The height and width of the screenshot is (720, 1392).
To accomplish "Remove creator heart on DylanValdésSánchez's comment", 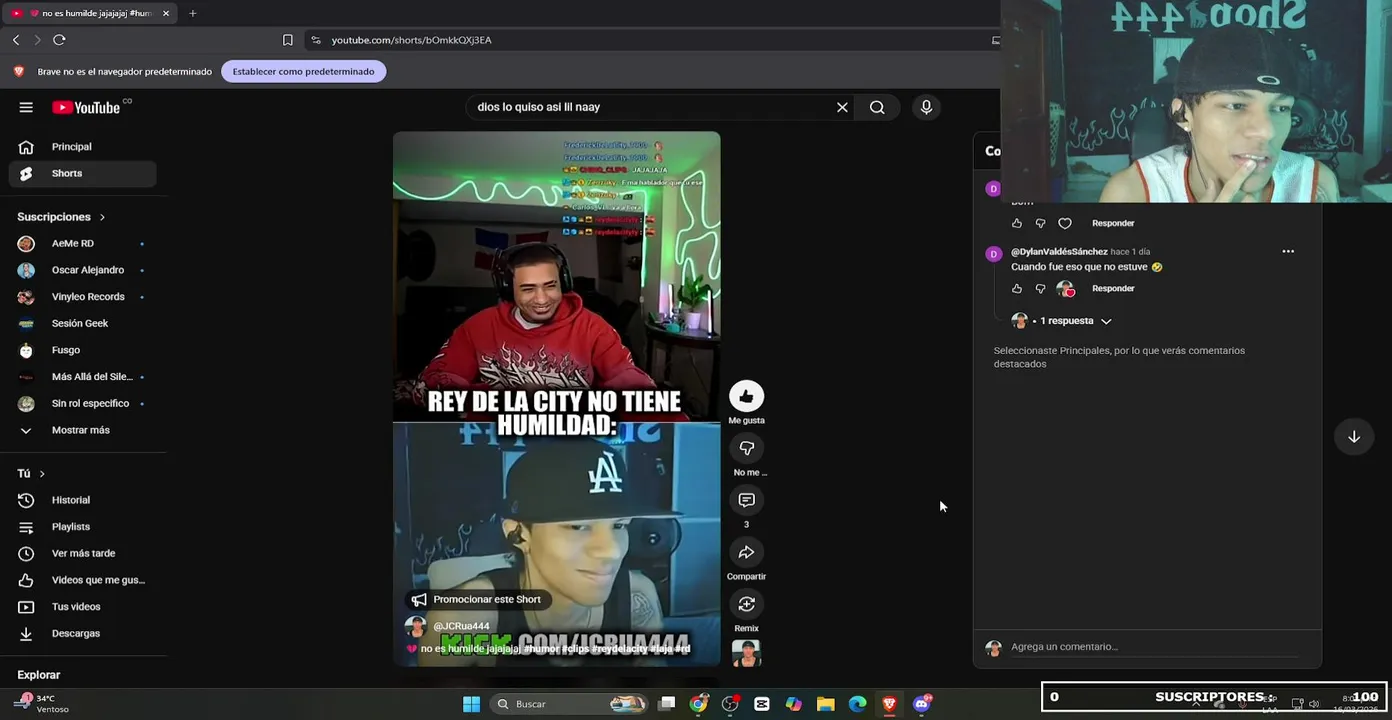I will 1066,289.
